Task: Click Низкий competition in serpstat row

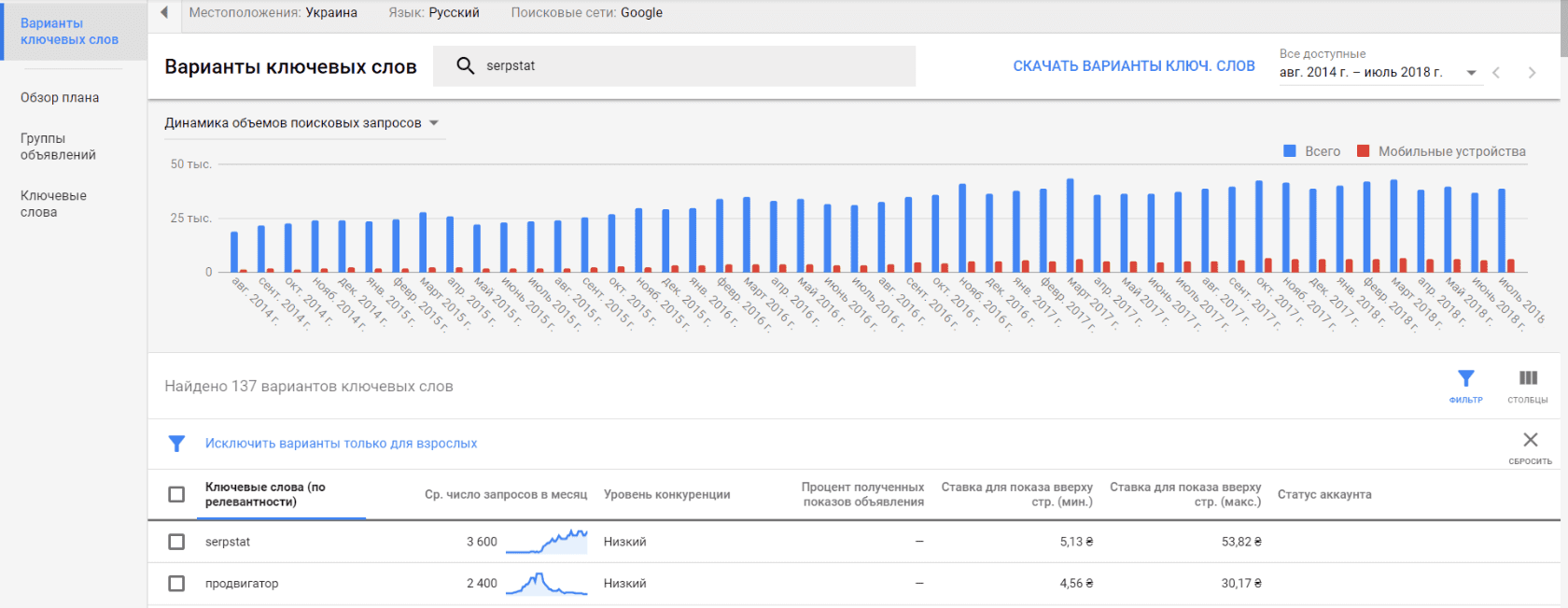Action: (x=624, y=542)
